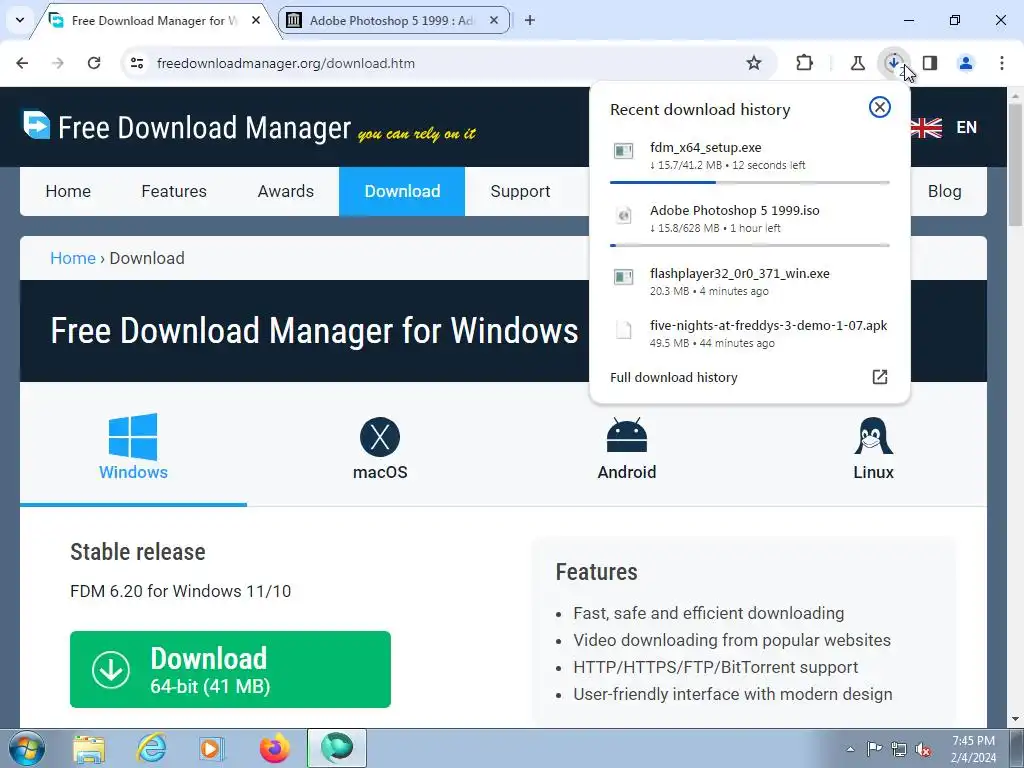This screenshot has width=1024, height=768.
Task: Open Firefox from taskbar
Action: pyautogui.click(x=274, y=748)
